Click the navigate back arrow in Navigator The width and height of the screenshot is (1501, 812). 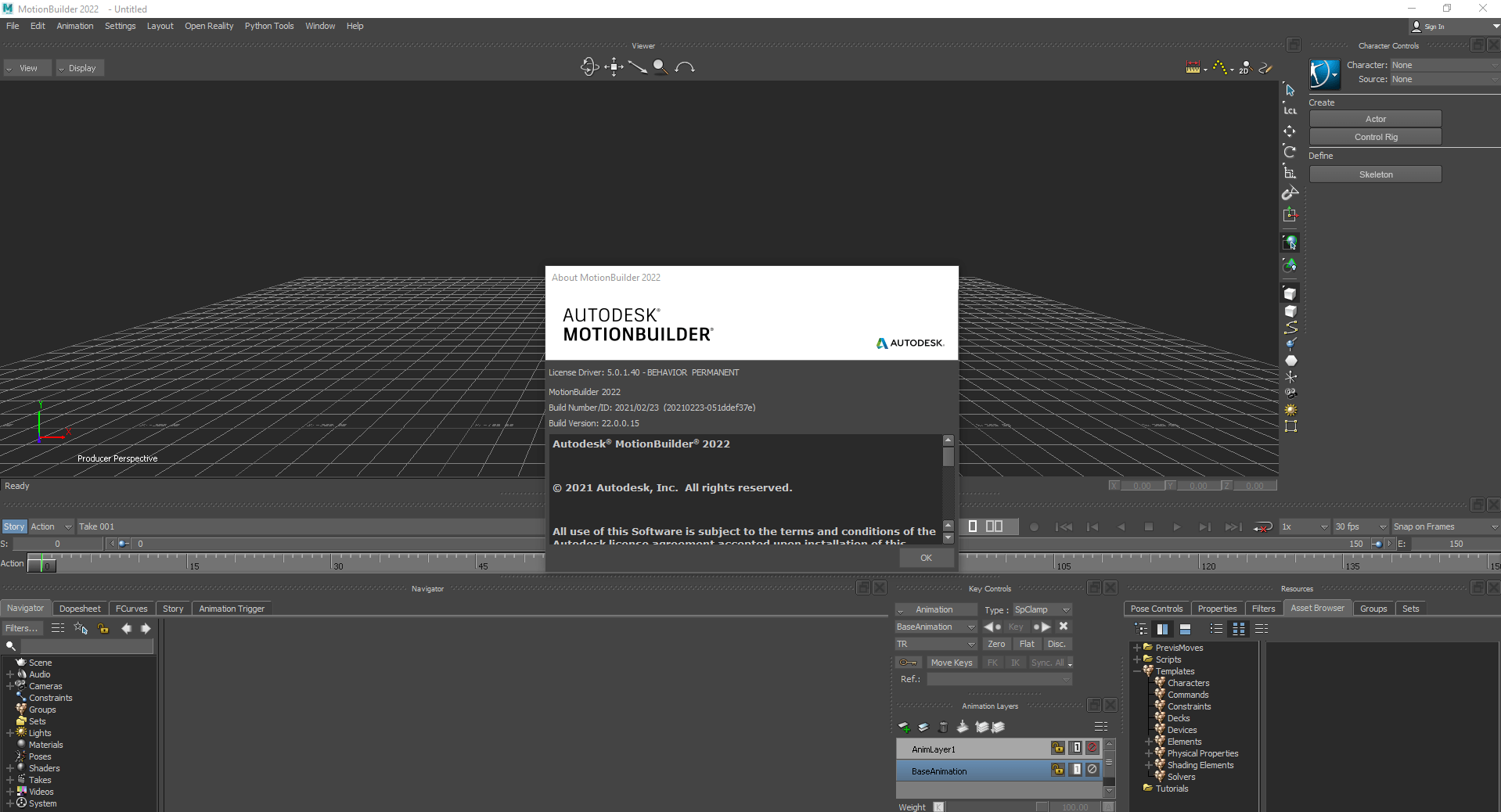point(126,628)
